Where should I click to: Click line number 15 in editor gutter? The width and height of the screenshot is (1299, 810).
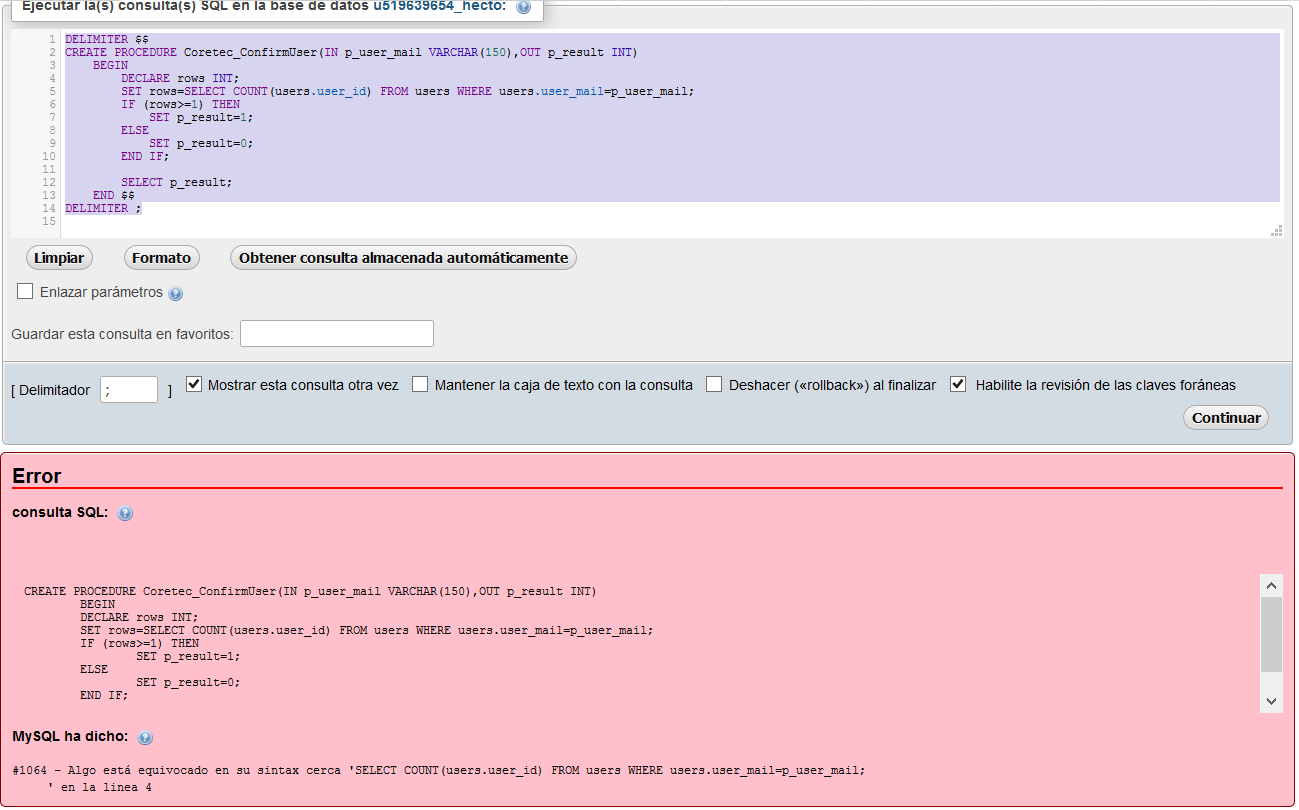49,221
